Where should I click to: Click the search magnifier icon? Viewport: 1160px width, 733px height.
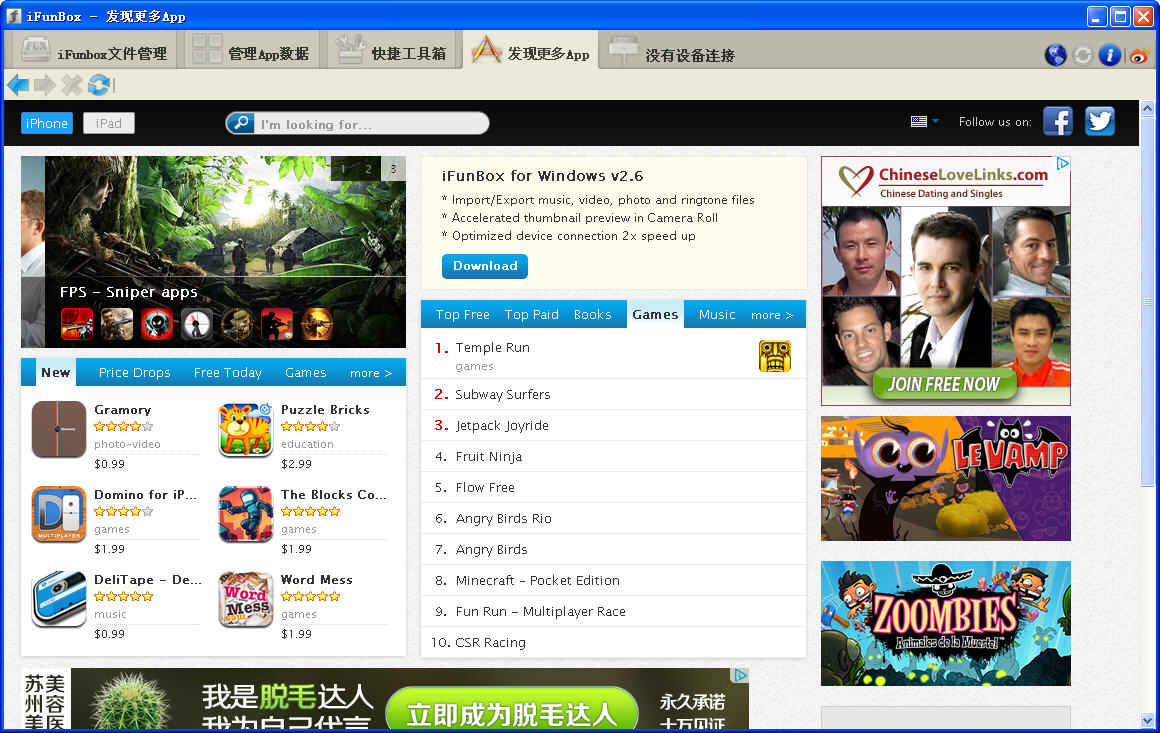point(240,123)
